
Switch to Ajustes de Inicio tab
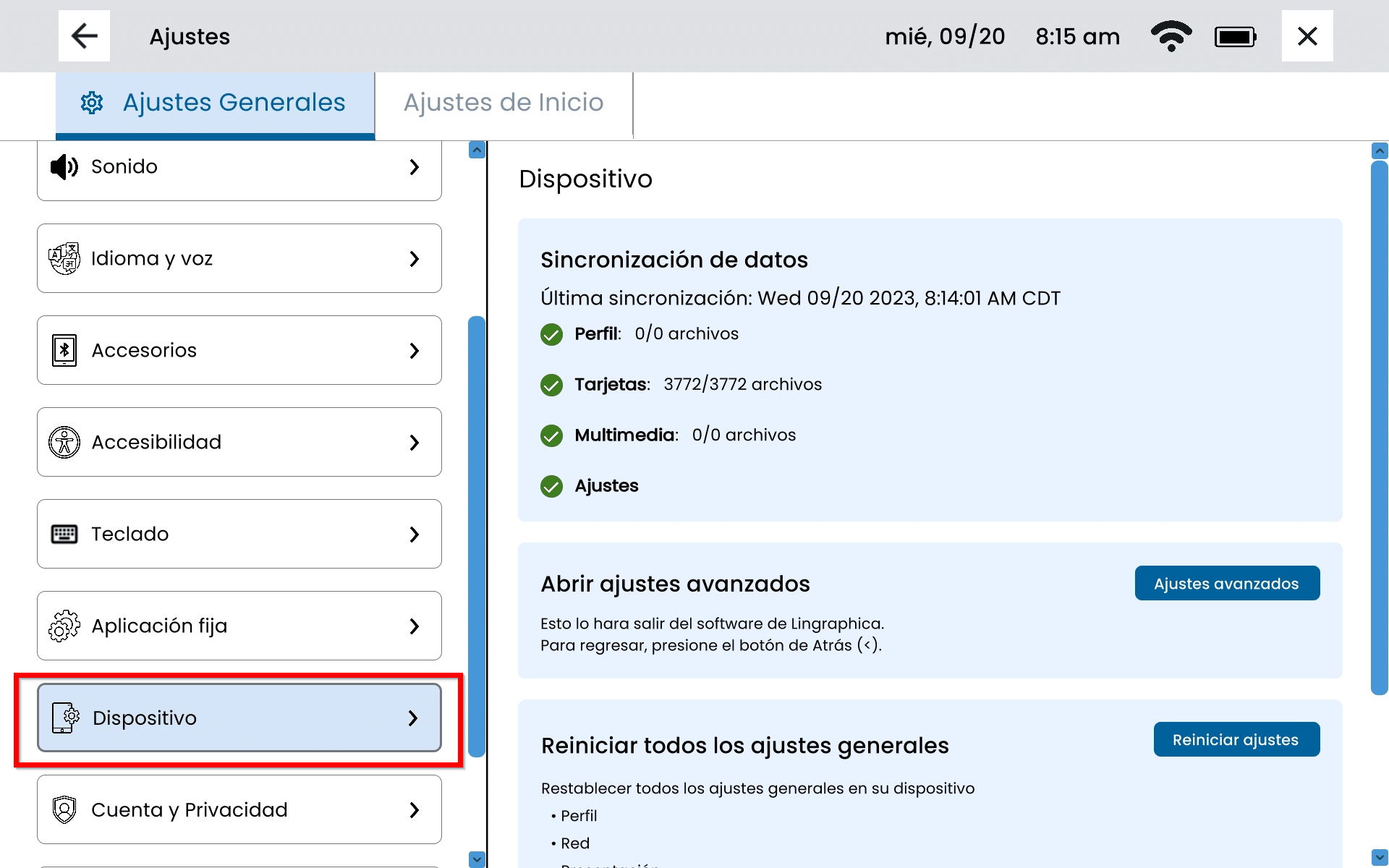(504, 103)
